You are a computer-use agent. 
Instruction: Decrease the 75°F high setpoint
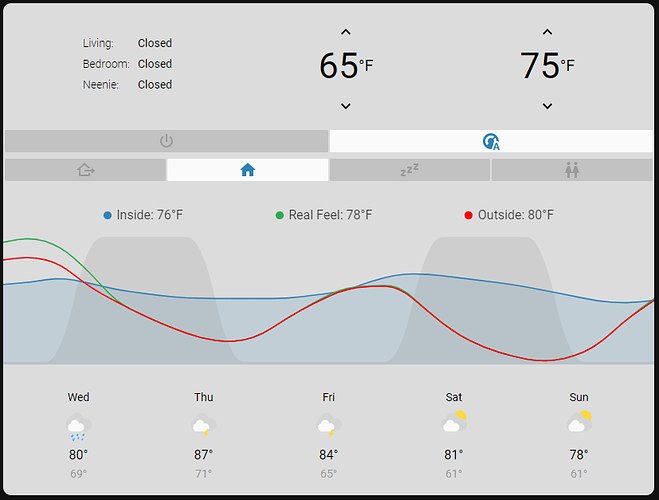547,106
